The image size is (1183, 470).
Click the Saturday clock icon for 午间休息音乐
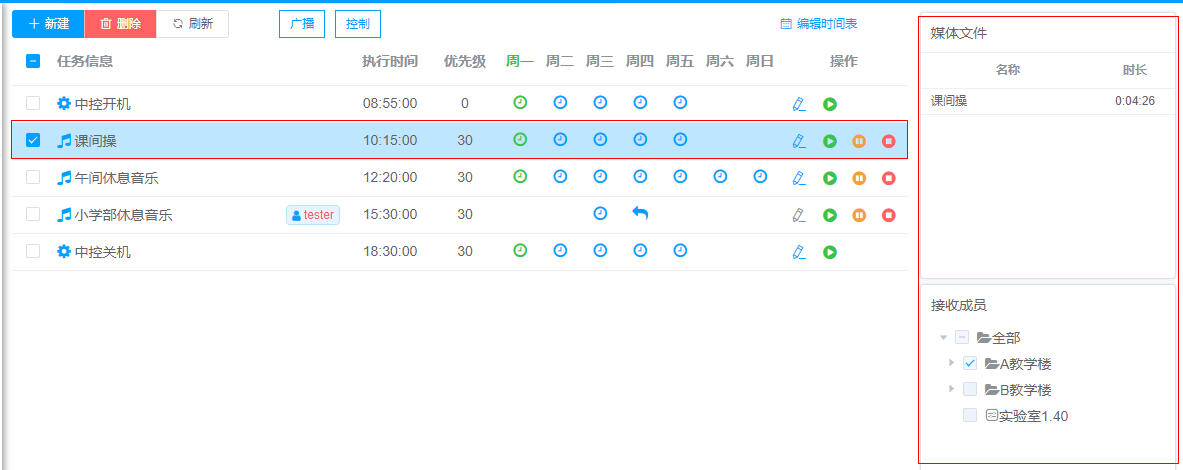[x=720, y=176]
